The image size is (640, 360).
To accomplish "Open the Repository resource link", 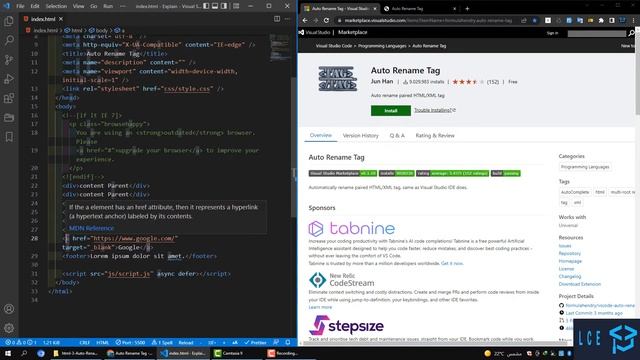I will (569, 253).
